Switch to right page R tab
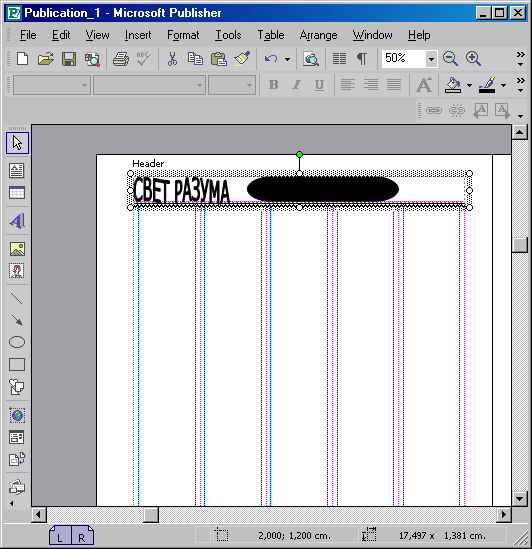The height and width of the screenshot is (549, 532). pos(82,535)
